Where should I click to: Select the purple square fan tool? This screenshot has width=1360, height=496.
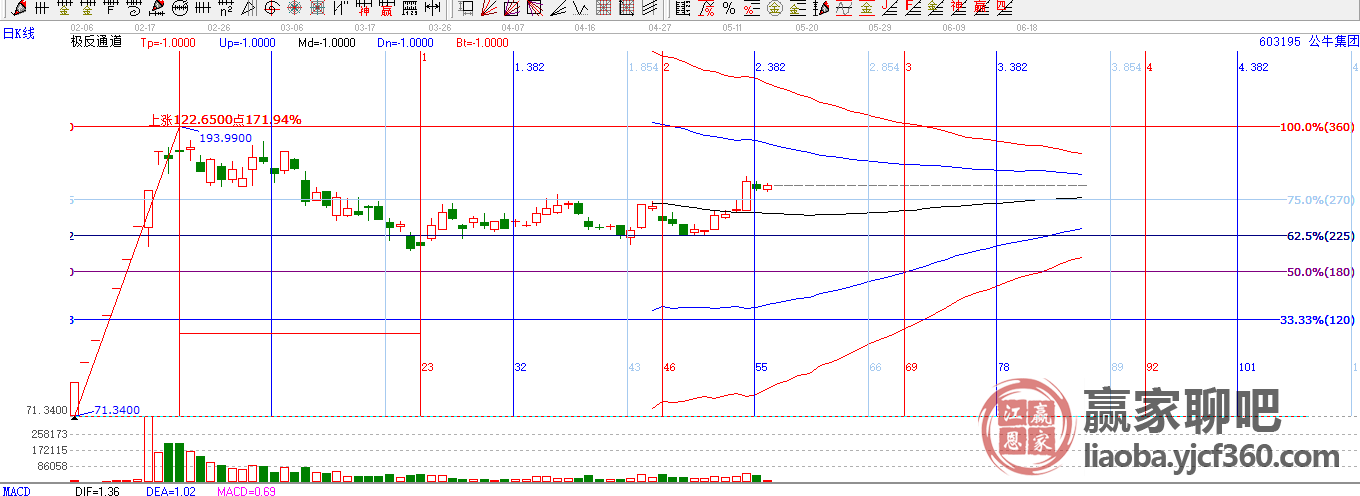(511, 8)
